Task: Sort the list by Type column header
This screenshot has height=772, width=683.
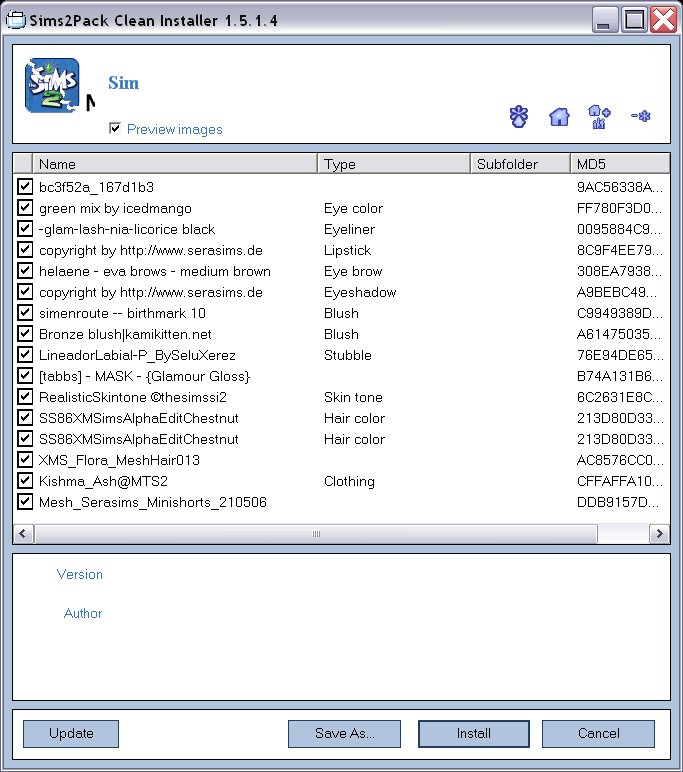Action: (394, 164)
